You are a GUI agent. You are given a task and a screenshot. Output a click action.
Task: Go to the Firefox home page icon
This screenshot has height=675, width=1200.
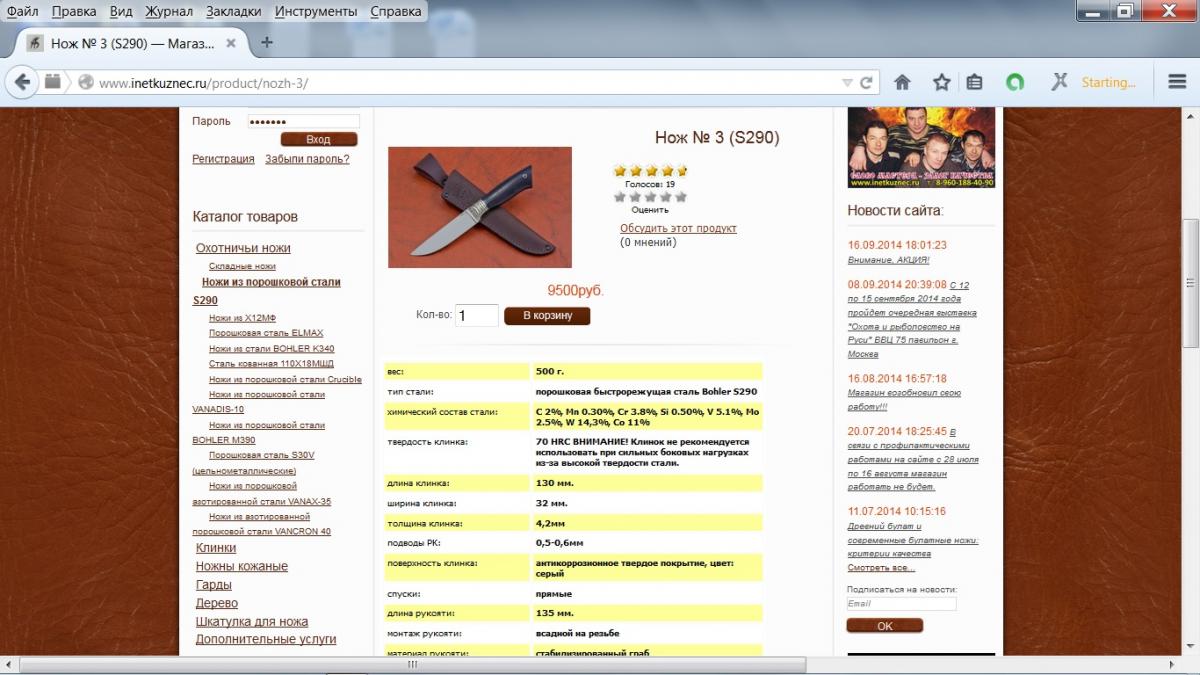(x=902, y=82)
